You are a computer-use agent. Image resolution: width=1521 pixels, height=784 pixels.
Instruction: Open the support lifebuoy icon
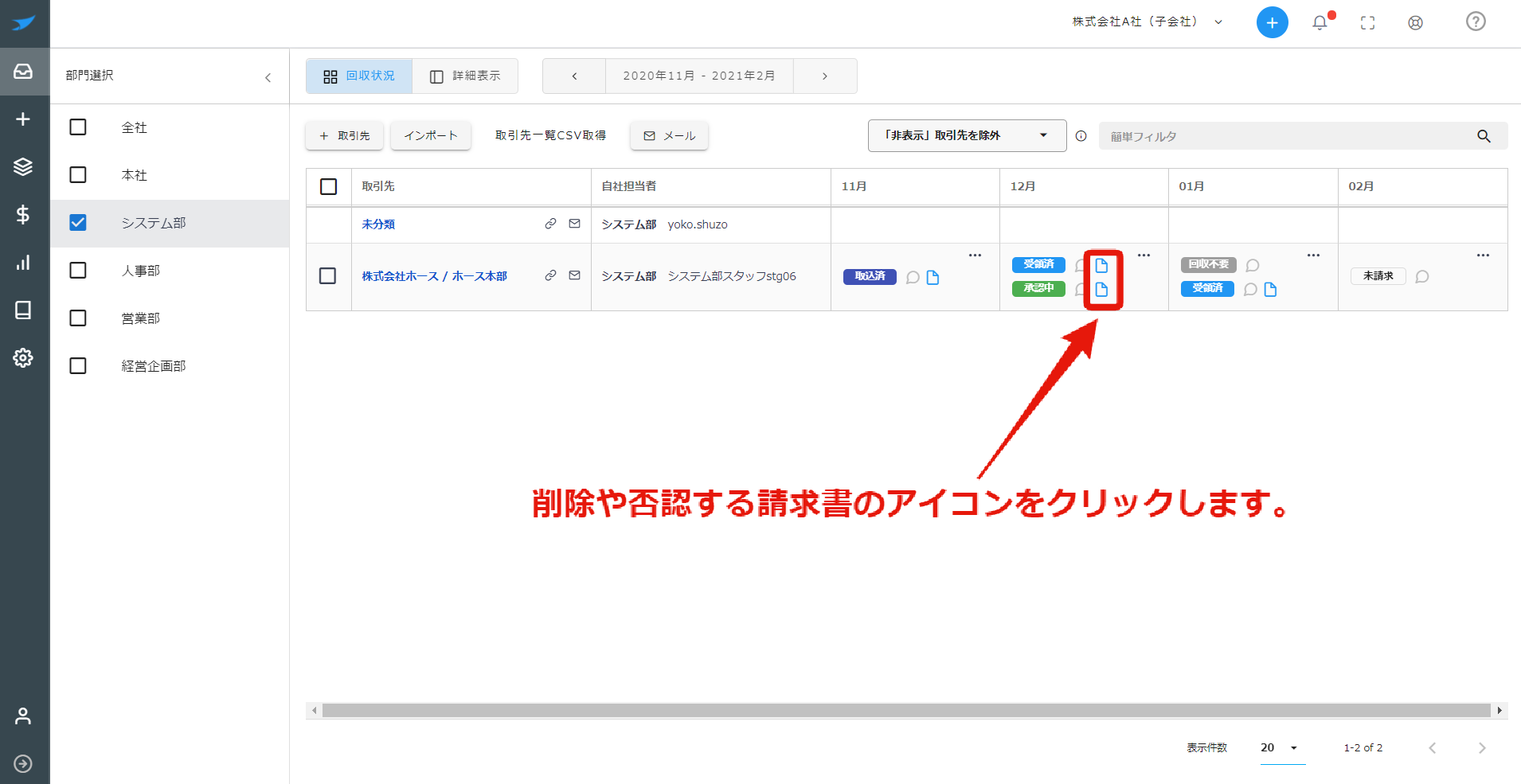[x=1415, y=23]
